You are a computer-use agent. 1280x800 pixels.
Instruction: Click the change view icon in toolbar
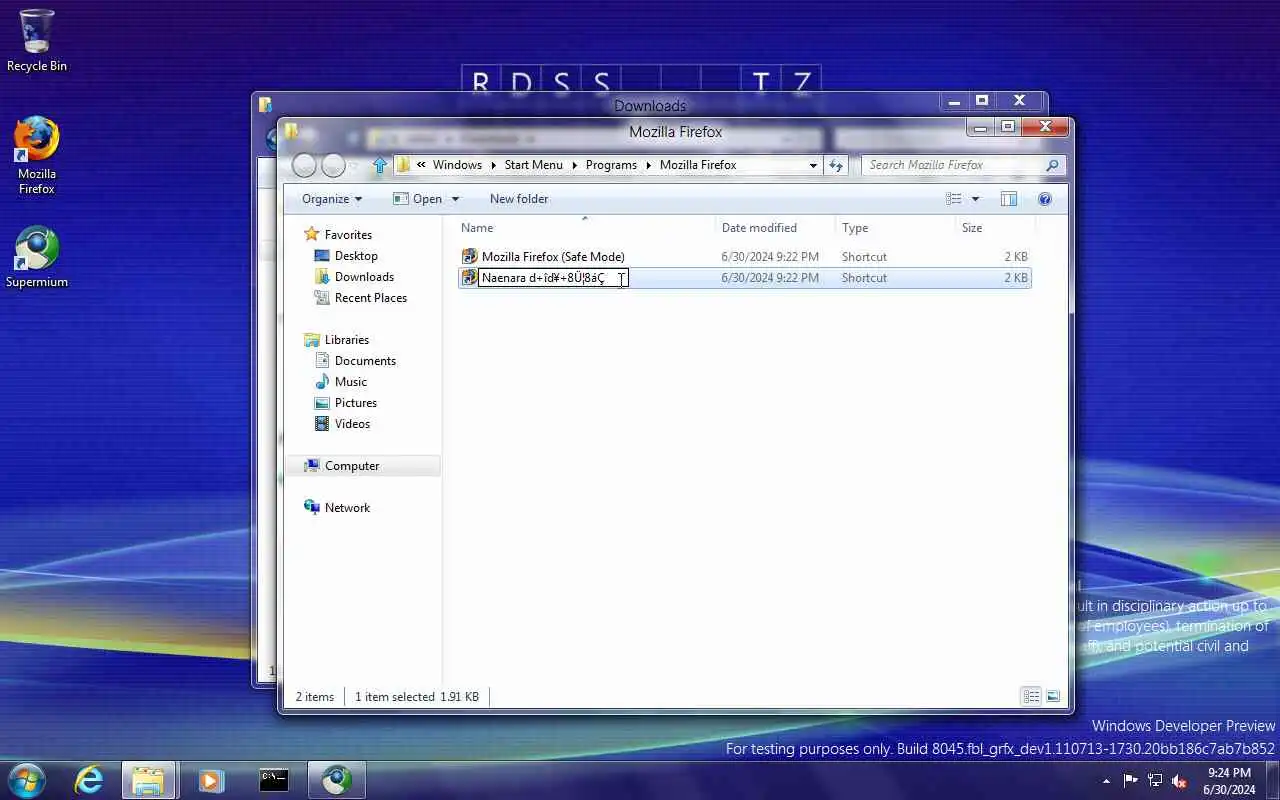coord(954,199)
